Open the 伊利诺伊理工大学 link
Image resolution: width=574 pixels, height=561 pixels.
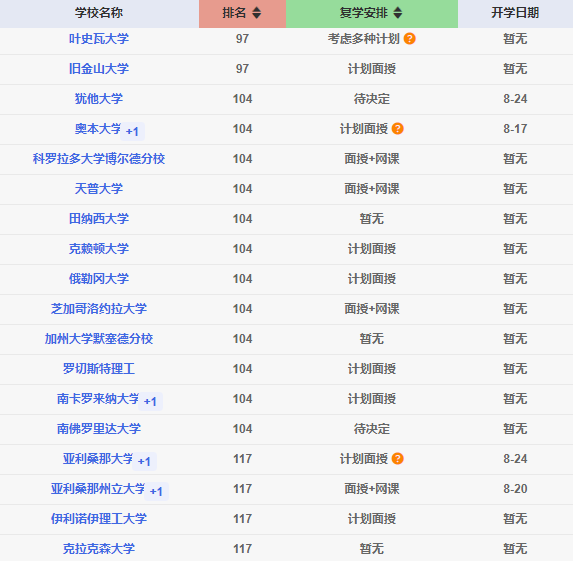click(99, 519)
